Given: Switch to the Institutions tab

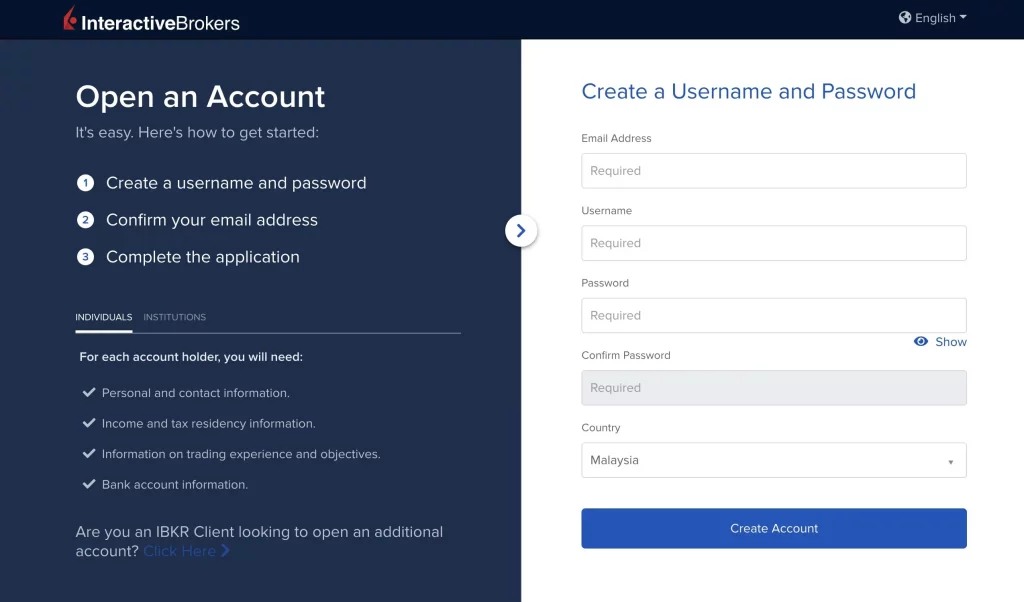Looking at the screenshot, I should coord(174,317).
